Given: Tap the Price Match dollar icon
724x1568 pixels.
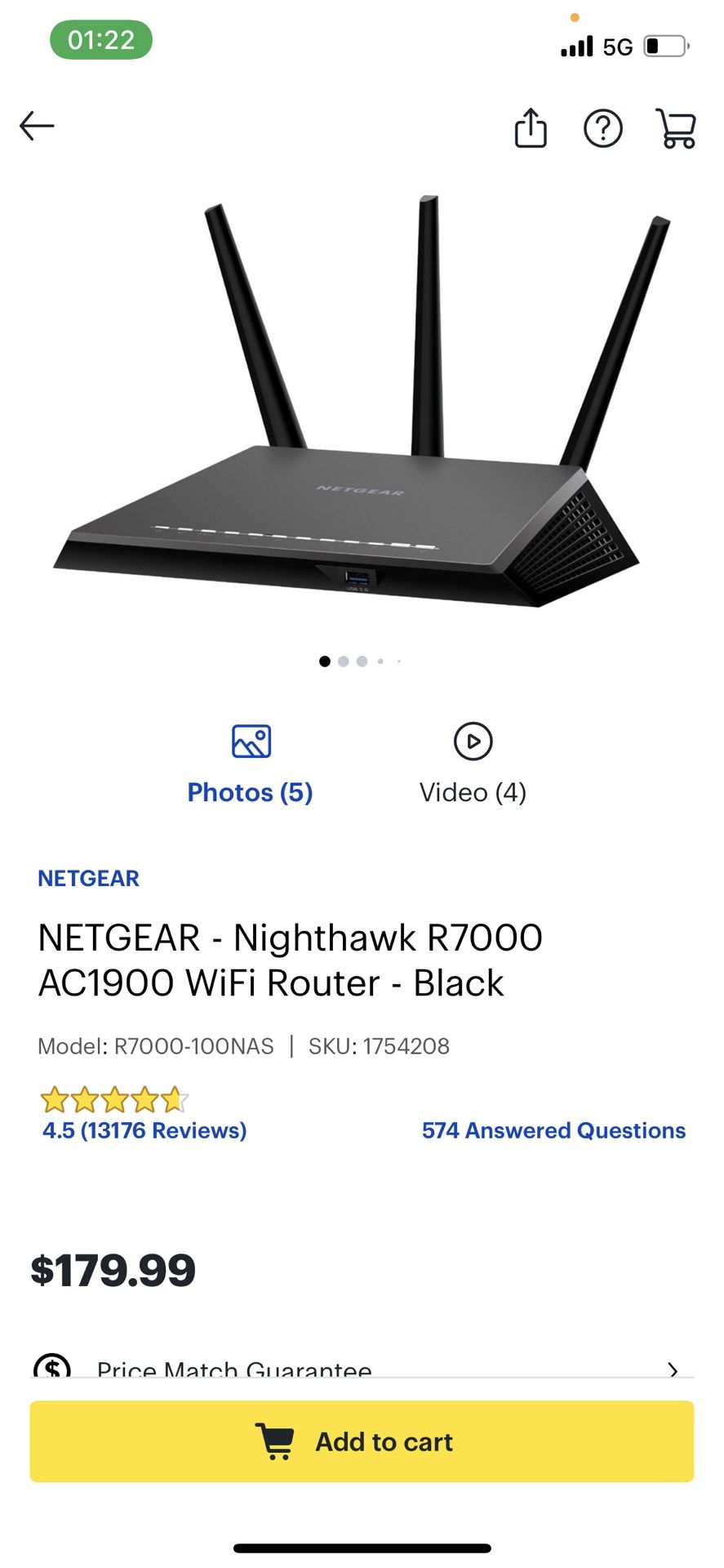Looking at the screenshot, I should click(52, 1365).
